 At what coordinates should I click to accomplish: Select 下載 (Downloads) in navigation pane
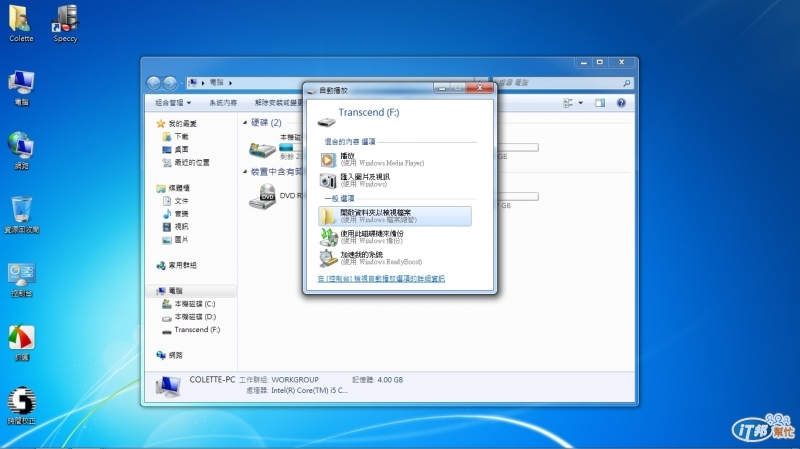click(175, 137)
